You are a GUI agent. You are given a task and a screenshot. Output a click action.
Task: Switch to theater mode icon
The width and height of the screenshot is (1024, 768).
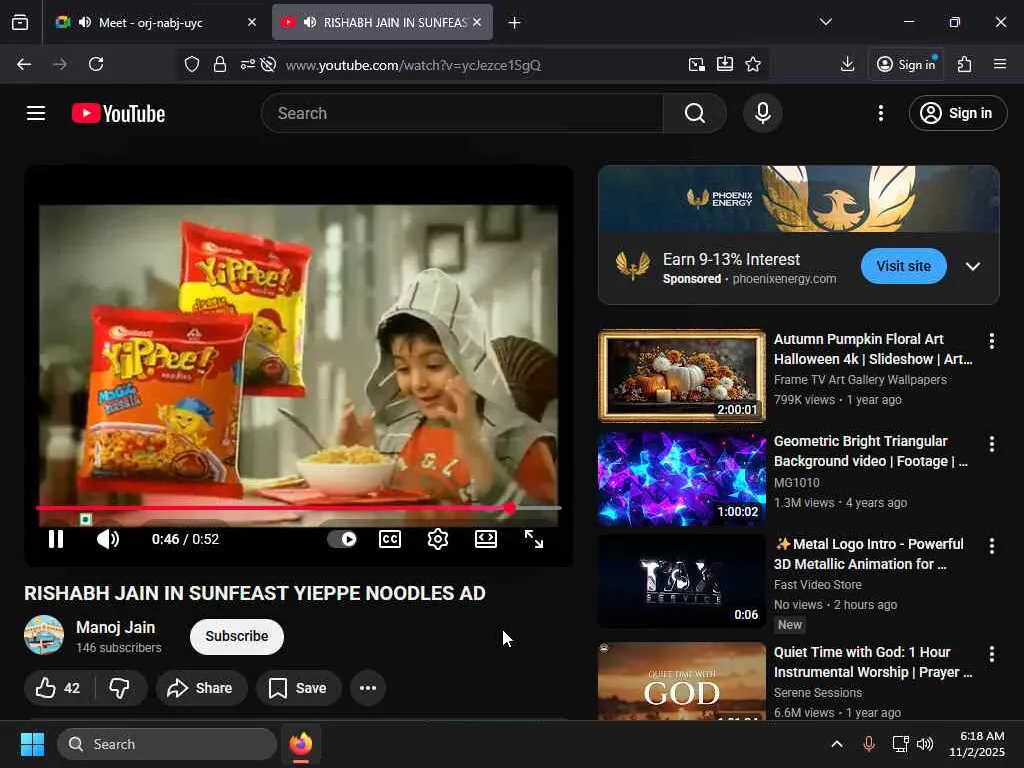(486, 539)
